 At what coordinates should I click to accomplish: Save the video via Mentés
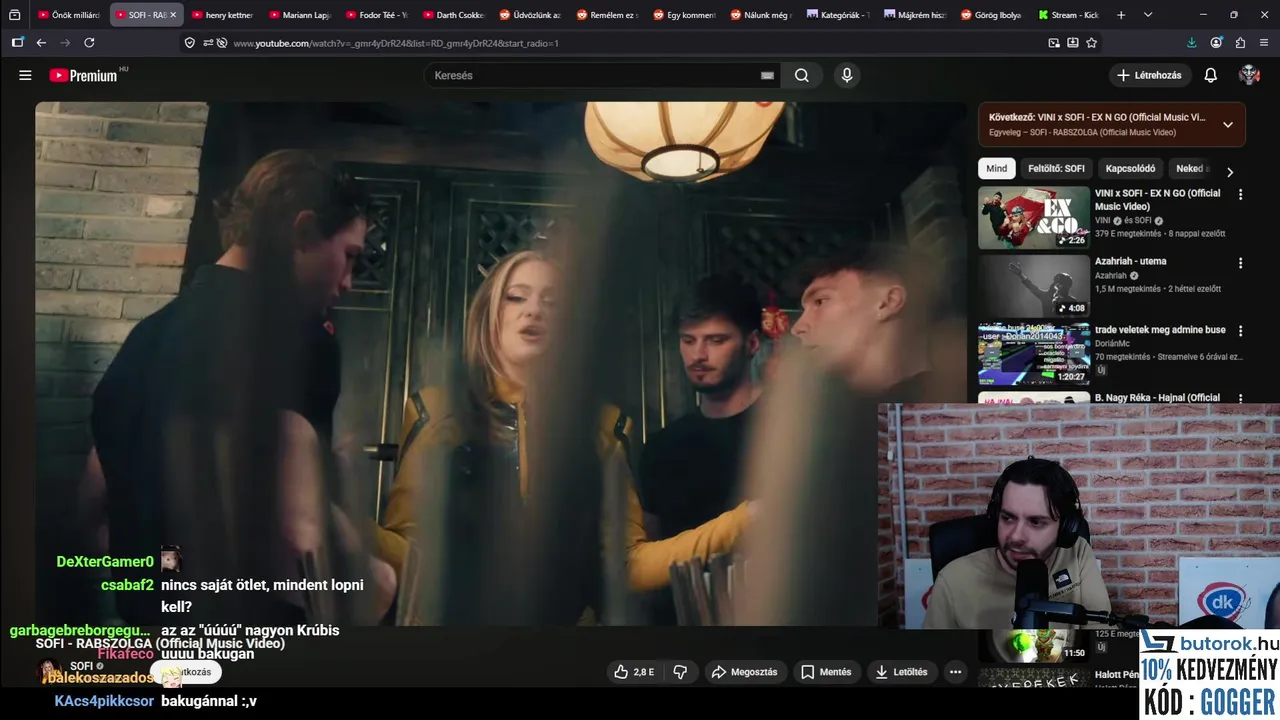pos(826,672)
